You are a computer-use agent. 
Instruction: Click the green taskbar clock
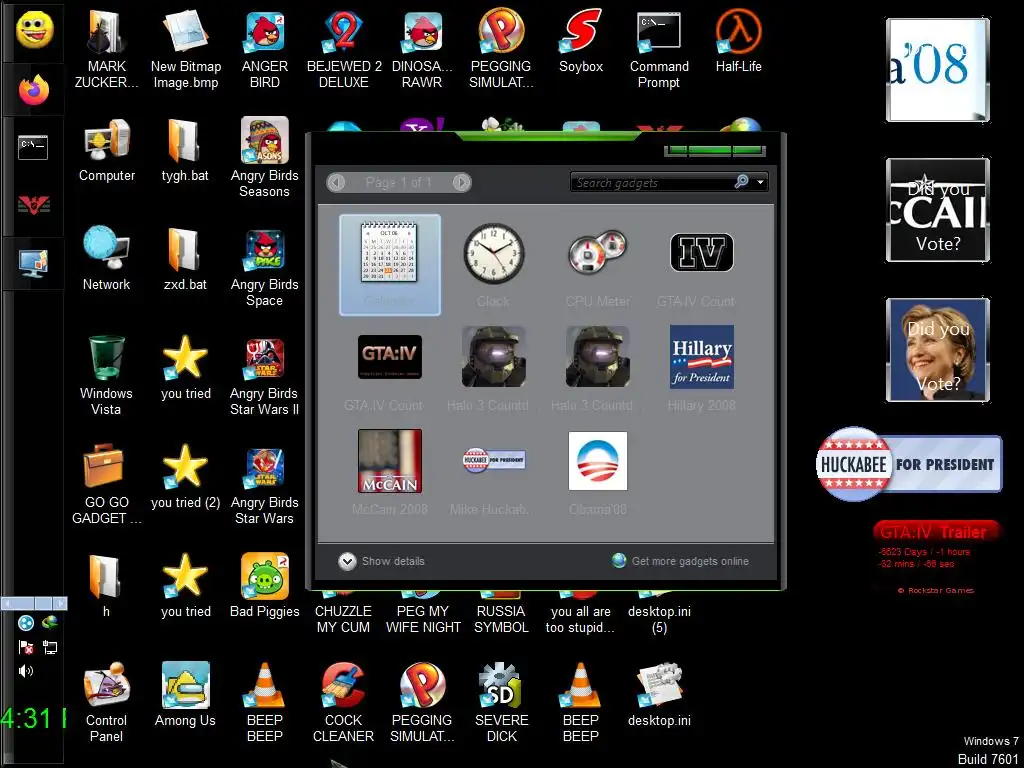(33, 719)
